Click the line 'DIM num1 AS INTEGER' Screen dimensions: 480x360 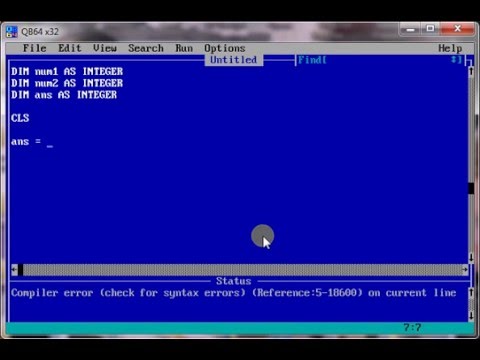click(x=67, y=71)
